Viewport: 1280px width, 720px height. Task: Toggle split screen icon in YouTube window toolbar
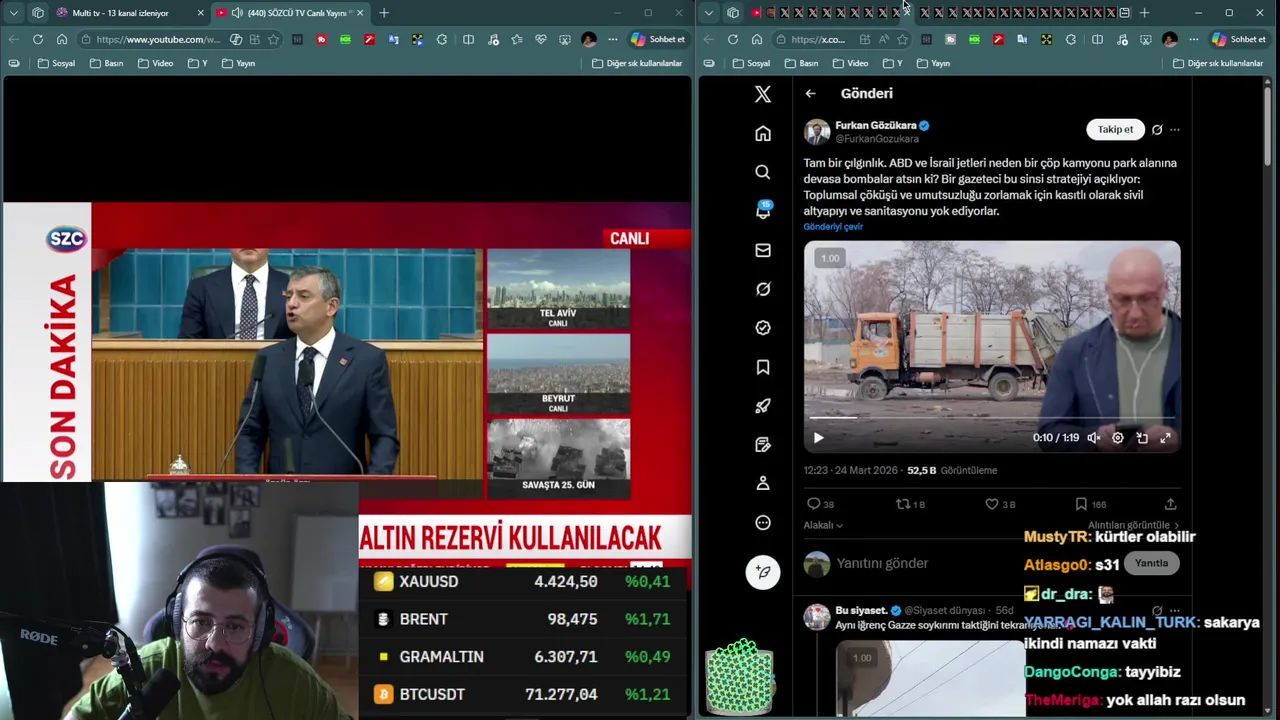468,39
